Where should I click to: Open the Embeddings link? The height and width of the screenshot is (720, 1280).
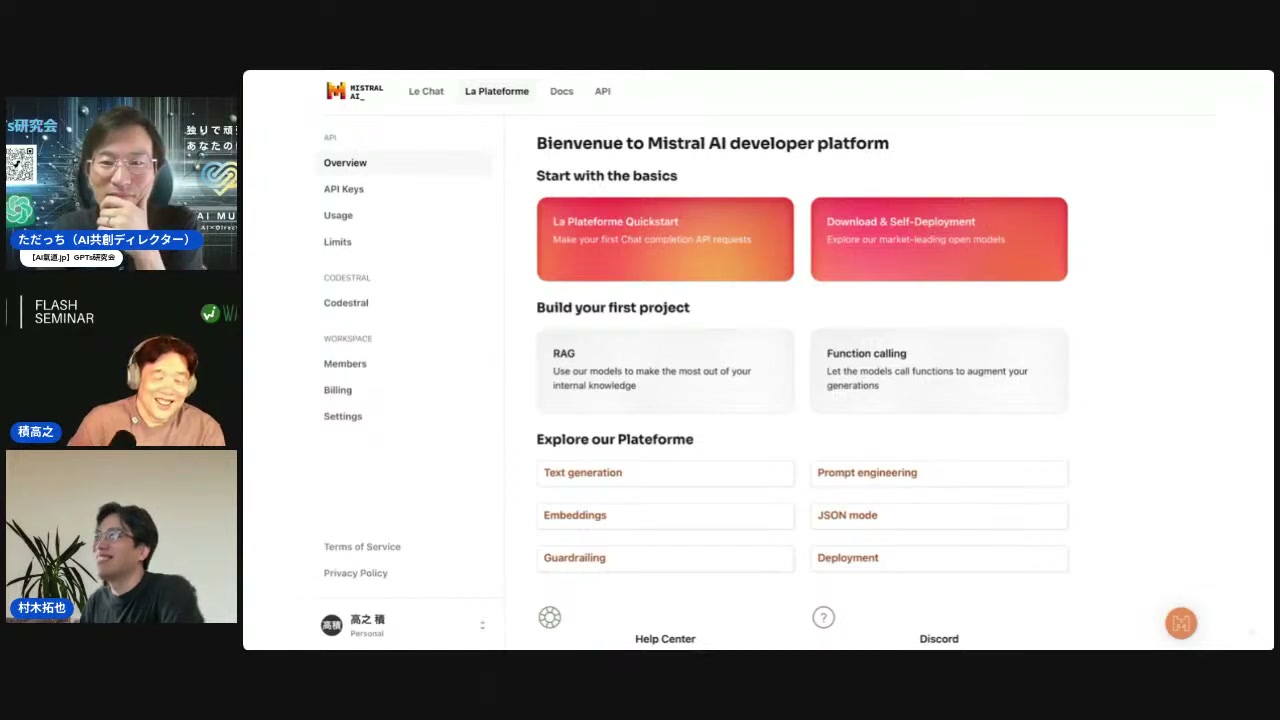coord(665,516)
